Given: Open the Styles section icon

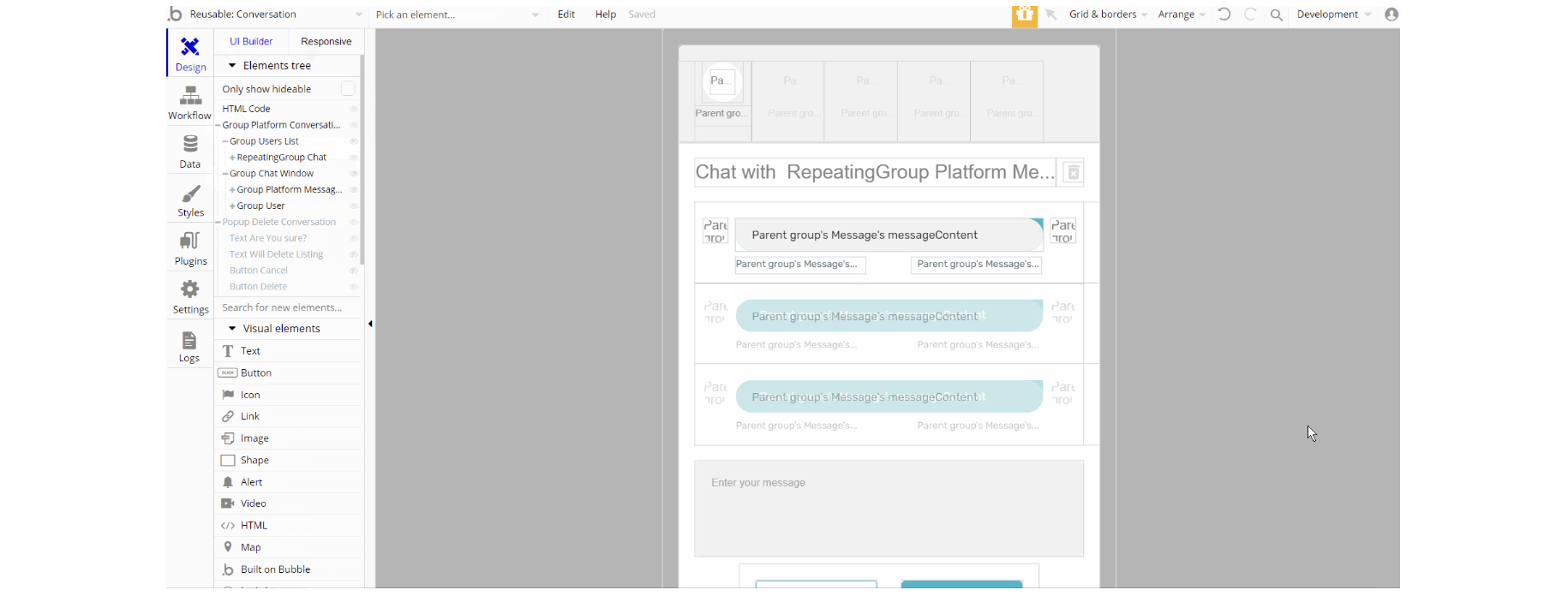Looking at the screenshot, I should pos(190,200).
